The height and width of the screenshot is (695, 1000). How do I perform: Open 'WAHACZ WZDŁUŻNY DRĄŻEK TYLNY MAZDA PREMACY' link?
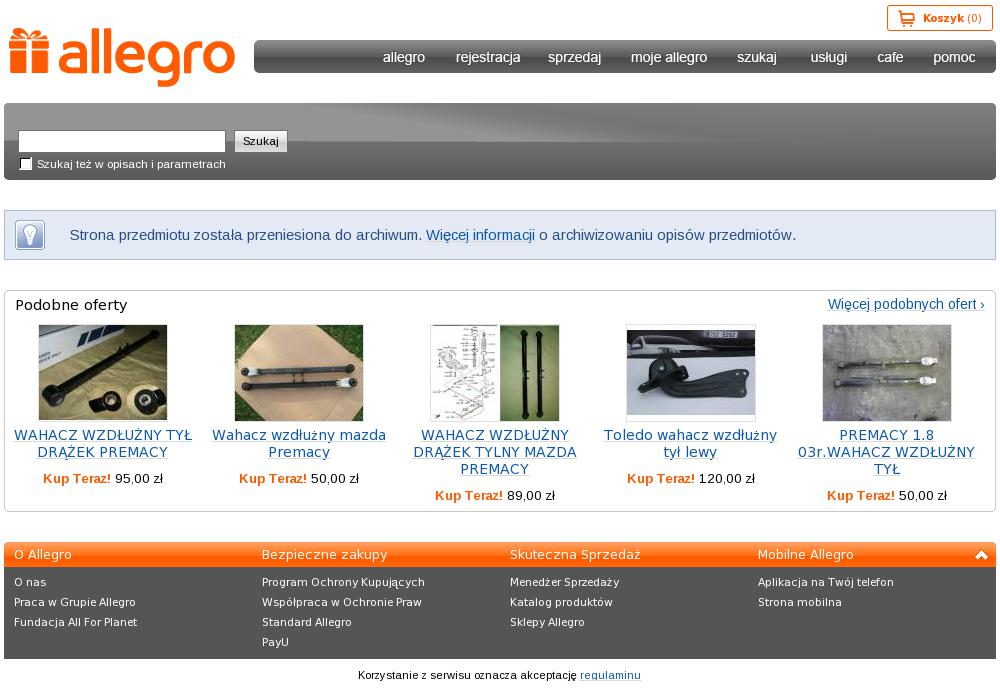495,452
